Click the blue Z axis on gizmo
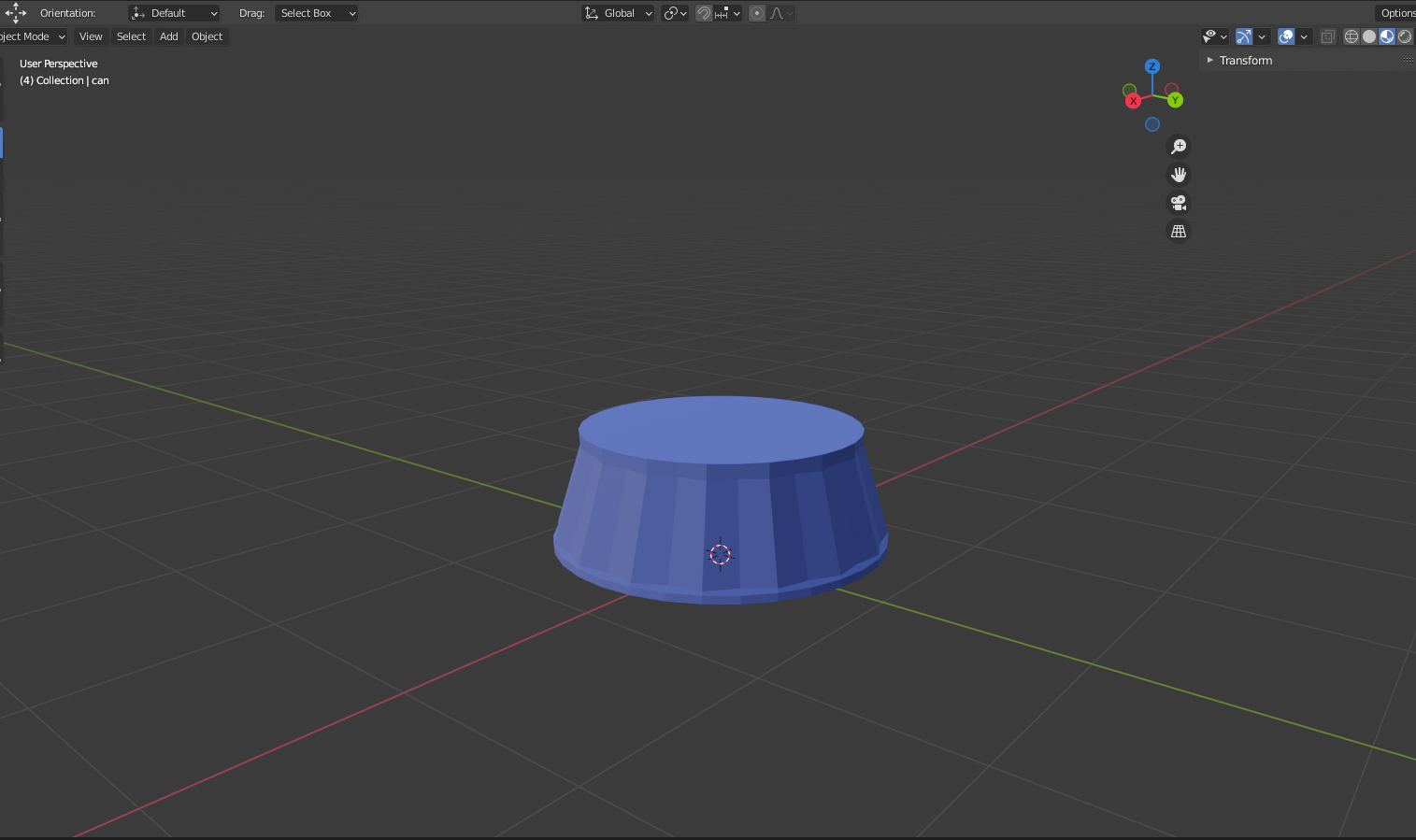Viewport: 1416px width, 840px height. tap(1152, 66)
